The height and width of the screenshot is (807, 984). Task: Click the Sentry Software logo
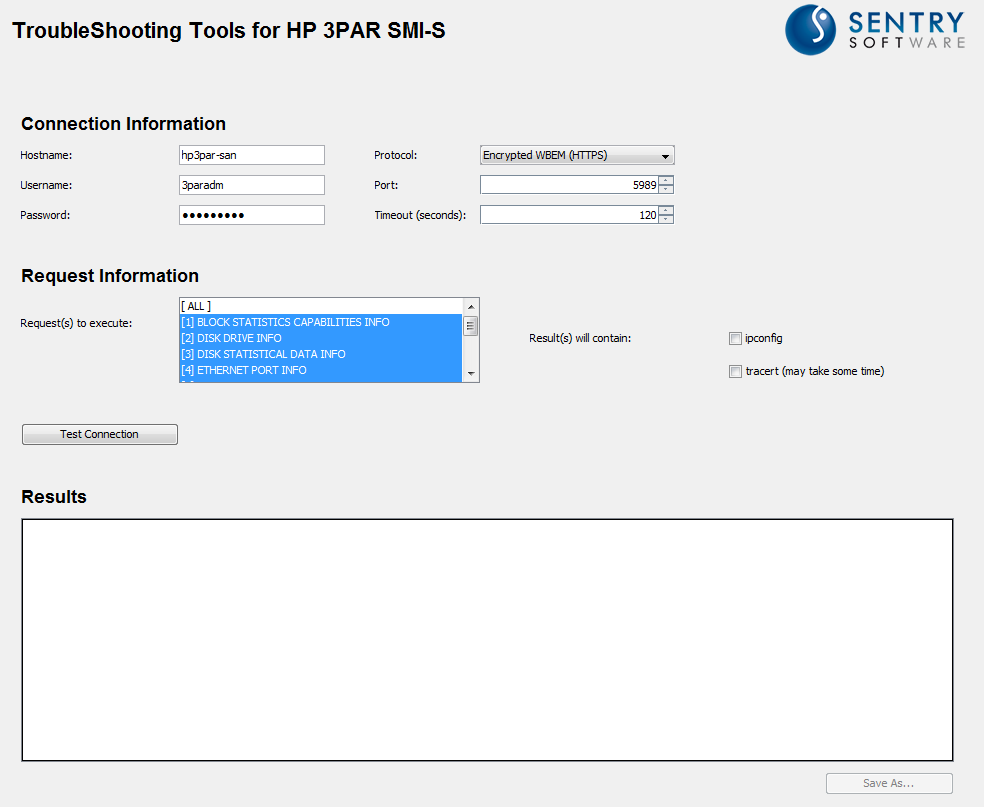click(x=875, y=30)
